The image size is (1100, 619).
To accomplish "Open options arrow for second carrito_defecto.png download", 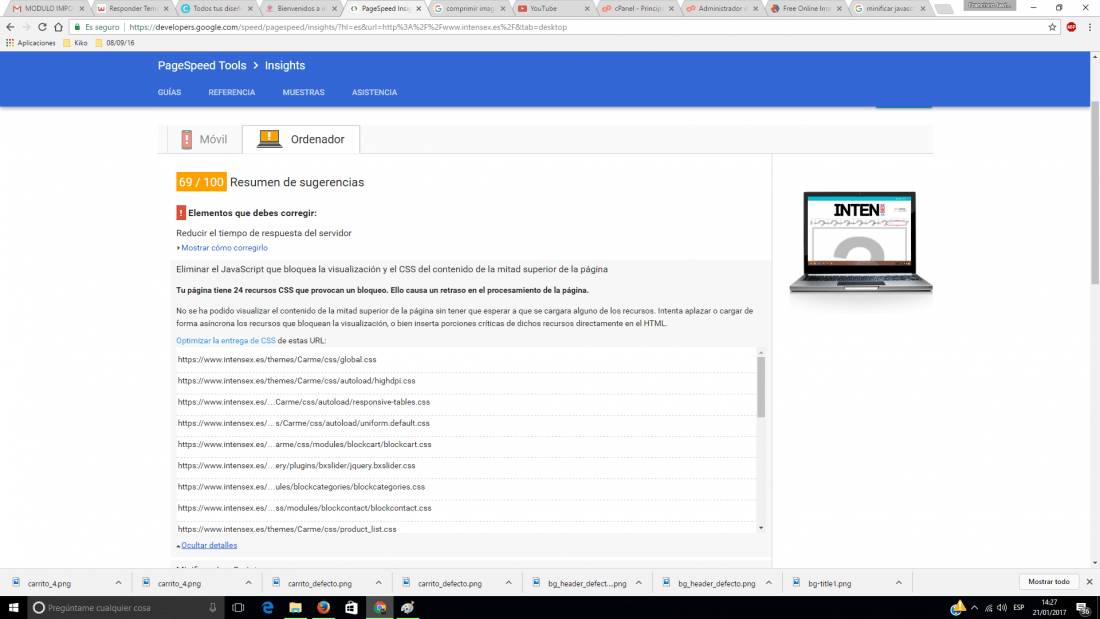I will tap(509, 583).
